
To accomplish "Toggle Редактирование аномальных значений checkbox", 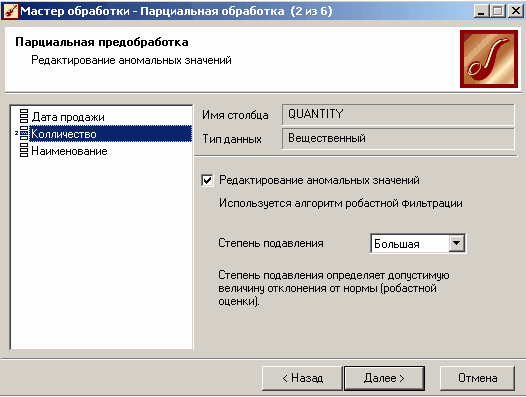I will pyautogui.click(x=207, y=180).
